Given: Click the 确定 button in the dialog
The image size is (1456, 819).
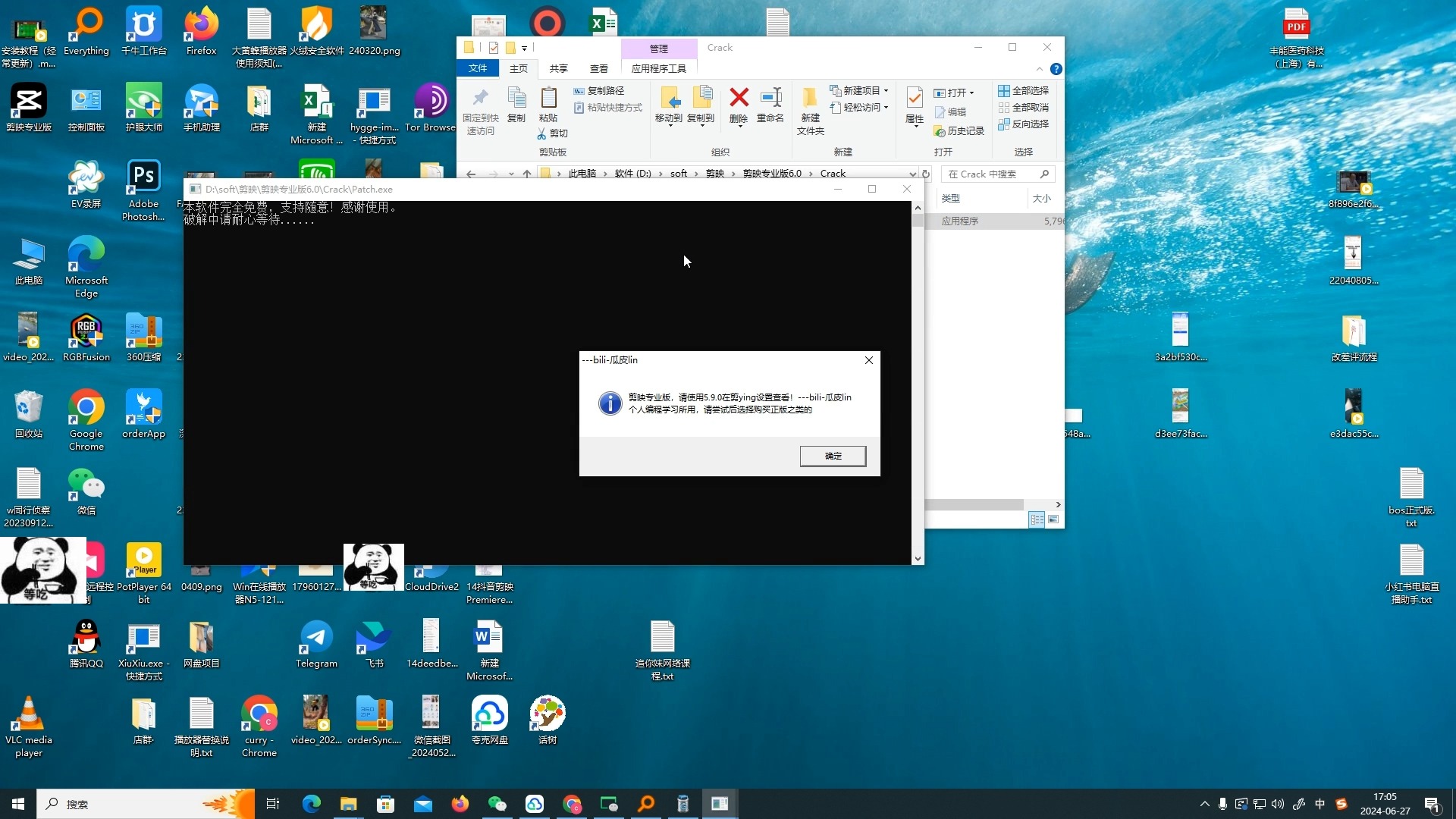Looking at the screenshot, I should 833,456.
